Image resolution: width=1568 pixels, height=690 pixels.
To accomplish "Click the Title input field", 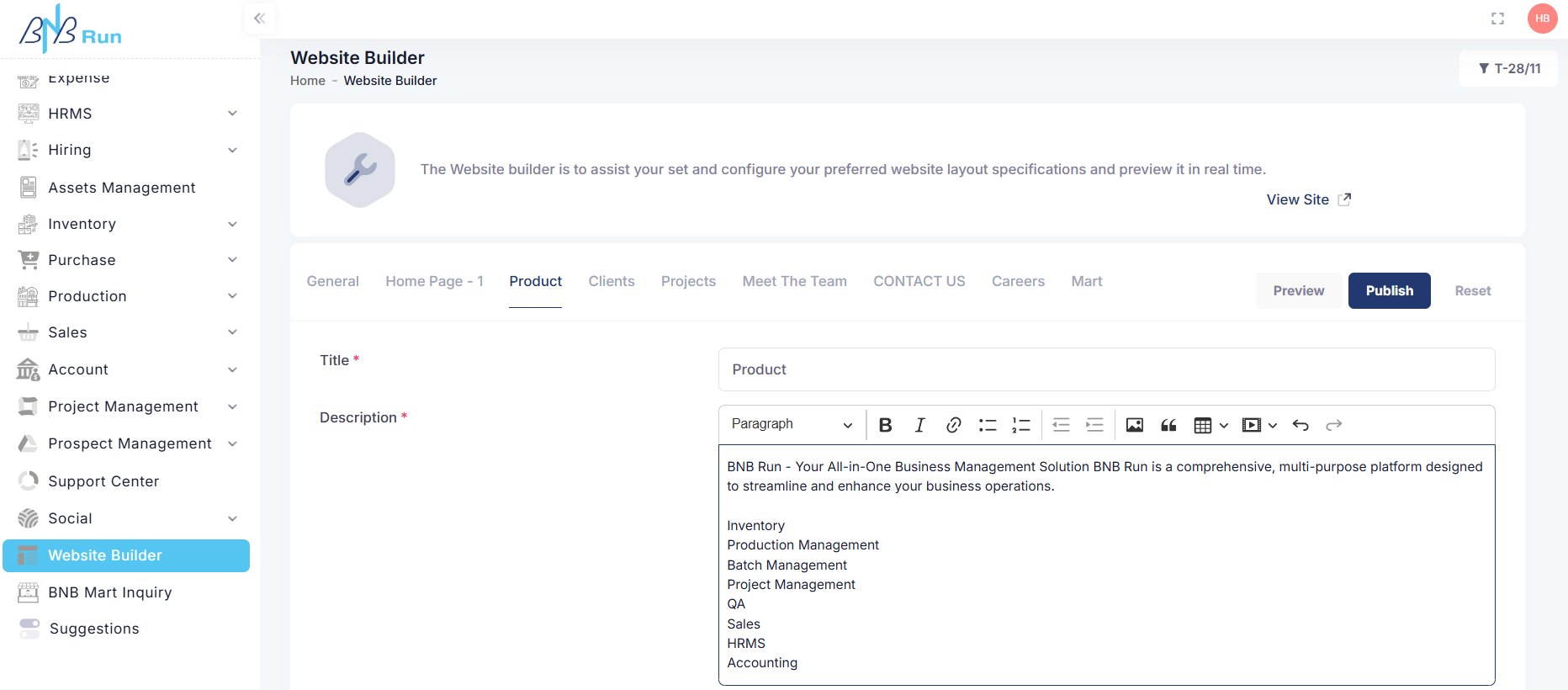I will click(1106, 369).
